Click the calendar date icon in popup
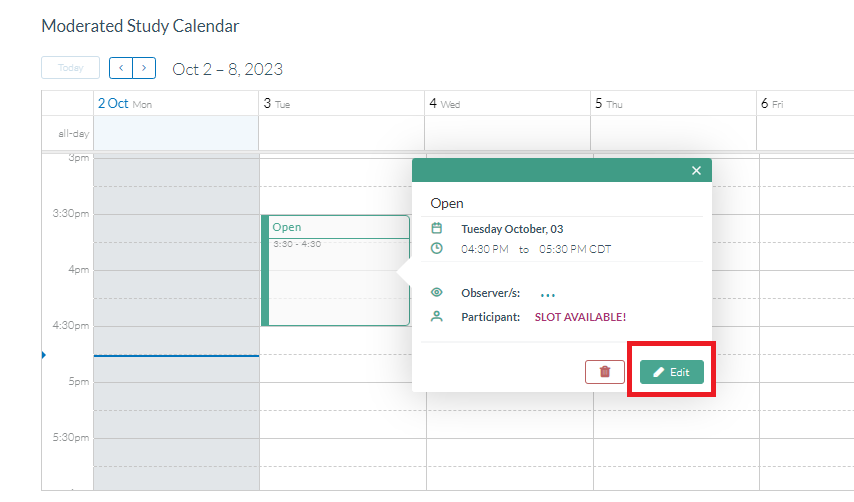Screen dimensions: 854x502 point(436,228)
